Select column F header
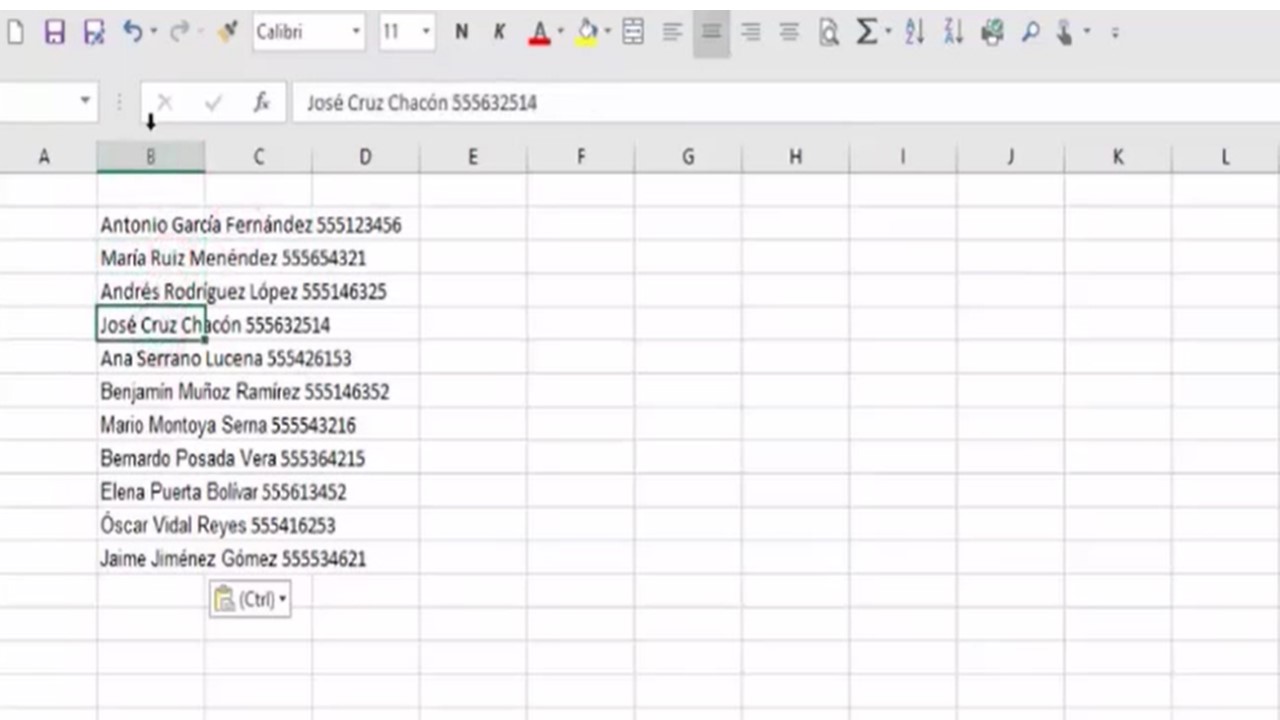The image size is (1280, 720). tap(580, 157)
